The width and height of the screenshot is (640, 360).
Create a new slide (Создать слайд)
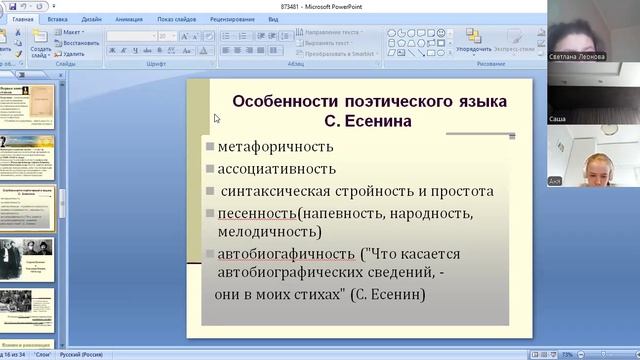(40, 43)
